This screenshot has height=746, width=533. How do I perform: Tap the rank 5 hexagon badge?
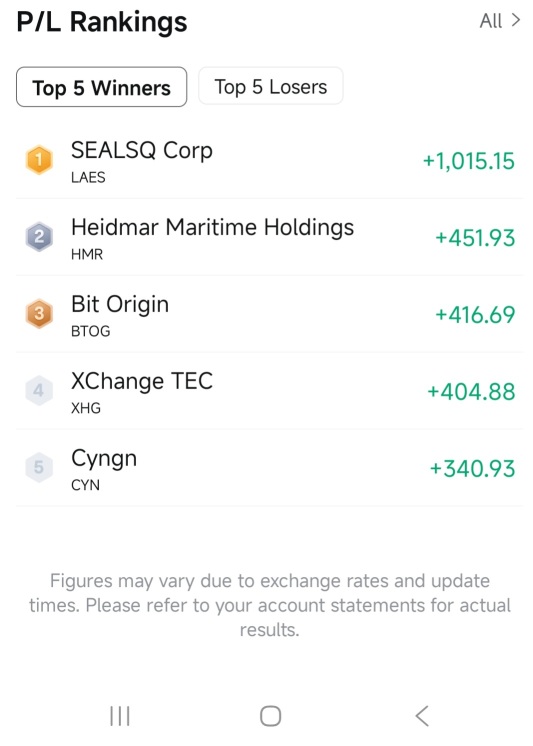point(39,467)
